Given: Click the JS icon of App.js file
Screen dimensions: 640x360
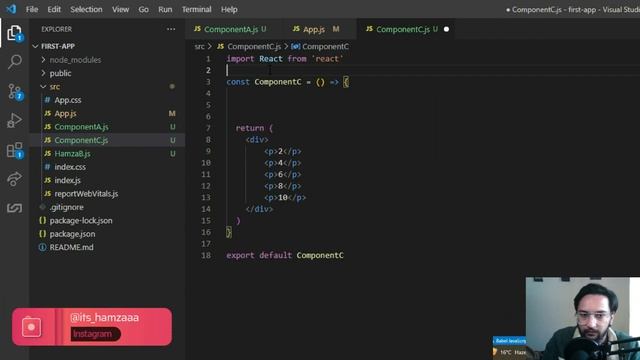Looking at the screenshot, I should [48, 113].
